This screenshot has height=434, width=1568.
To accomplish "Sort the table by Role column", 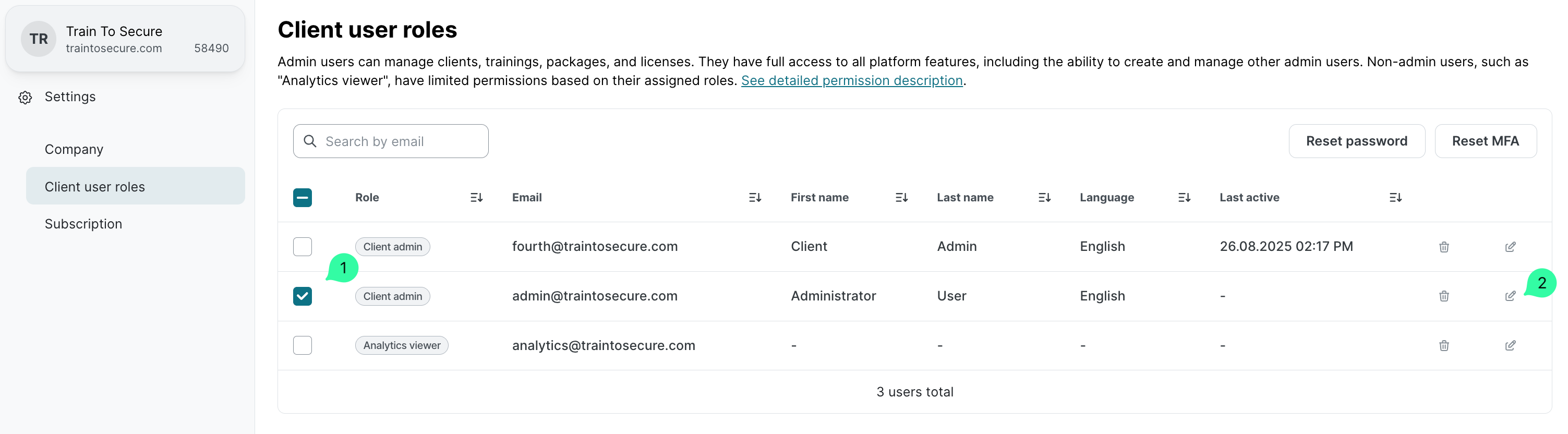I will tap(476, 197).
